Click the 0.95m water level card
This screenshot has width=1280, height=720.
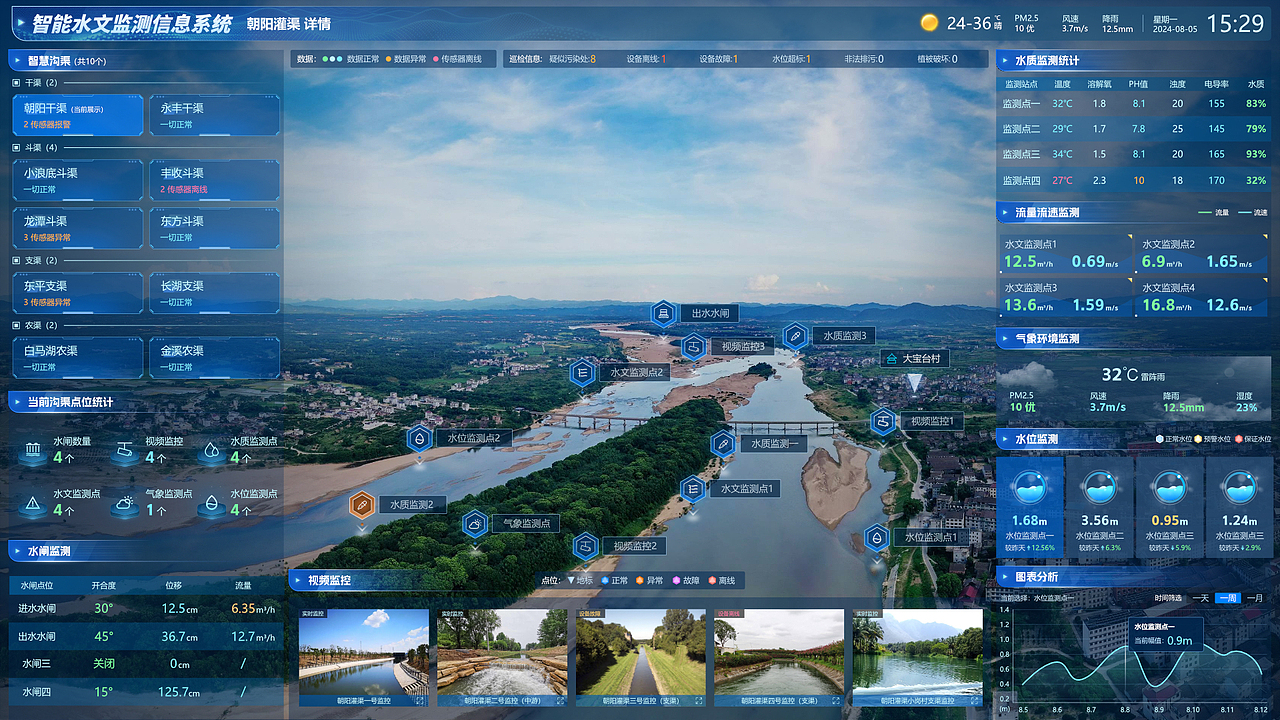(x=1169, y=506)
